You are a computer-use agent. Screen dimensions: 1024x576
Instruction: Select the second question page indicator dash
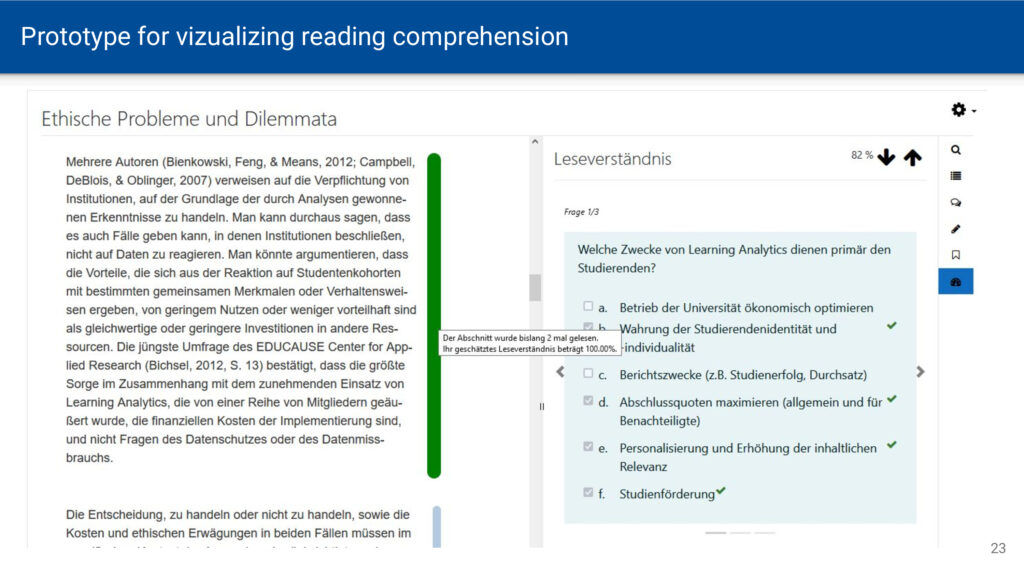(x=740, y=533)
